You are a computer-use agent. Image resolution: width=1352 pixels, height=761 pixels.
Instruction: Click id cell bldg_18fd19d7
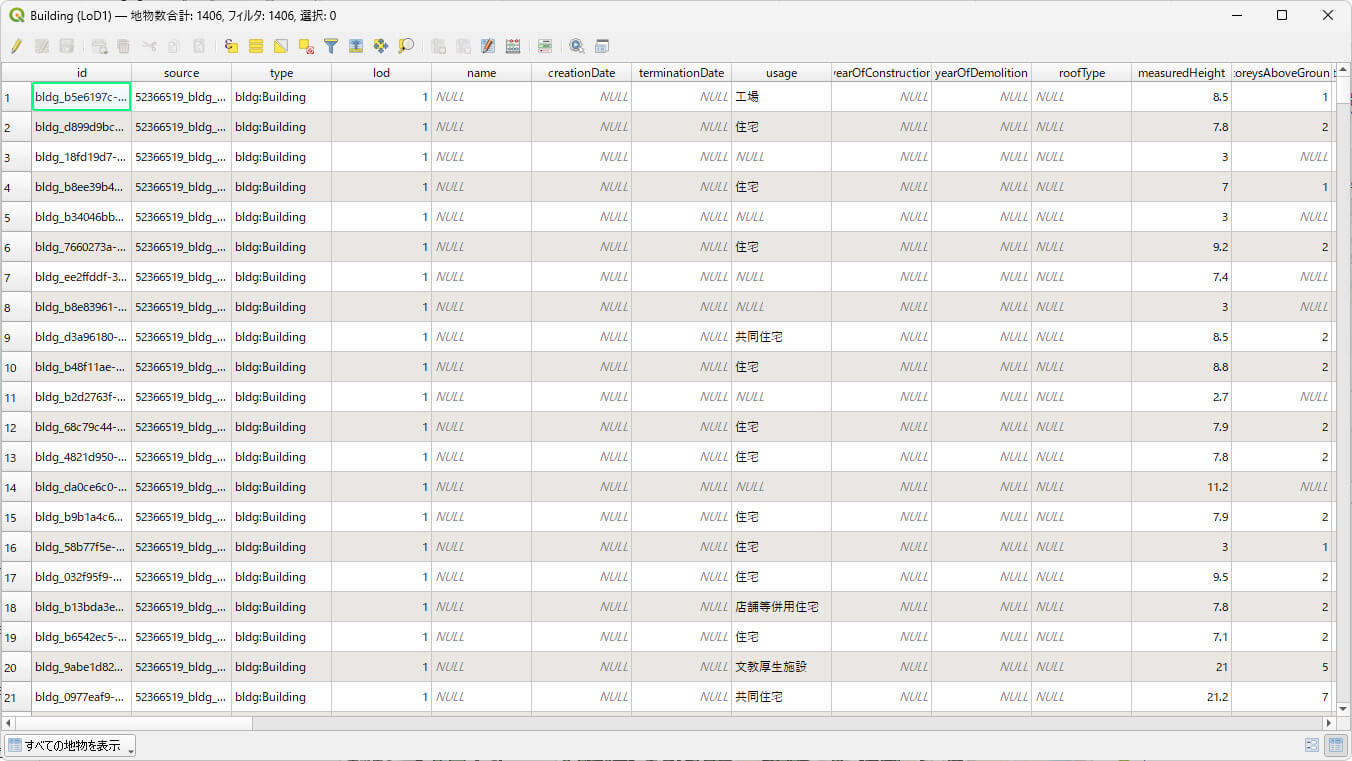pos(82,157)
